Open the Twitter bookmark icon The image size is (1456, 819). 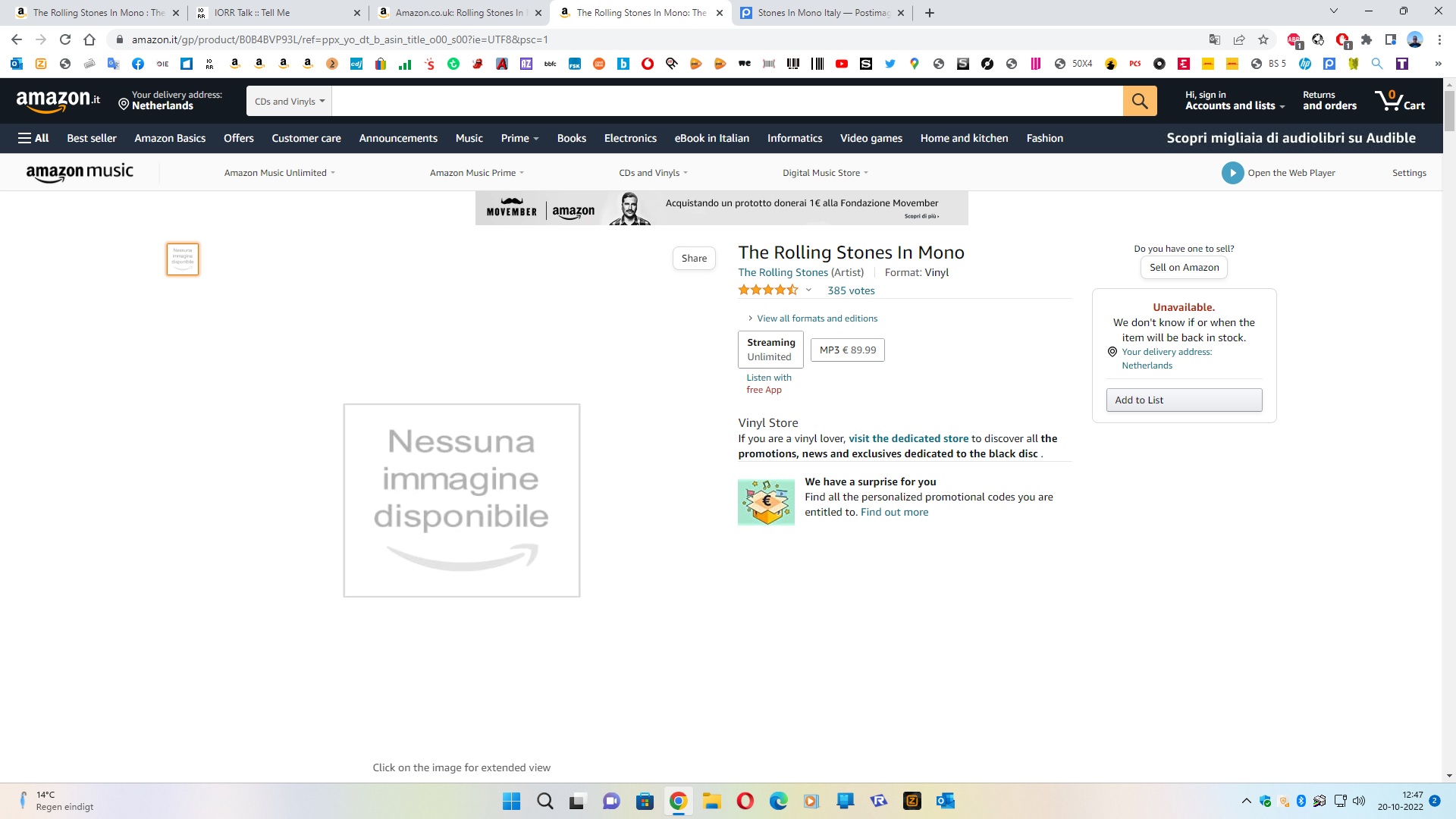pos(890,64)
